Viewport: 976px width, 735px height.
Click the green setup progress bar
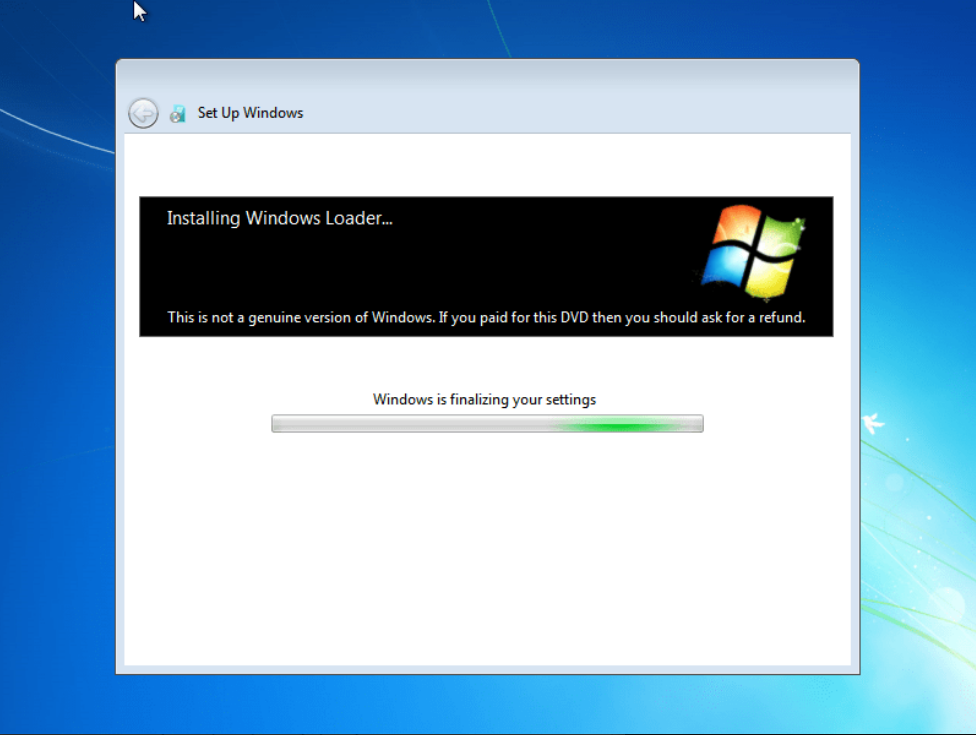coord(487,424)
